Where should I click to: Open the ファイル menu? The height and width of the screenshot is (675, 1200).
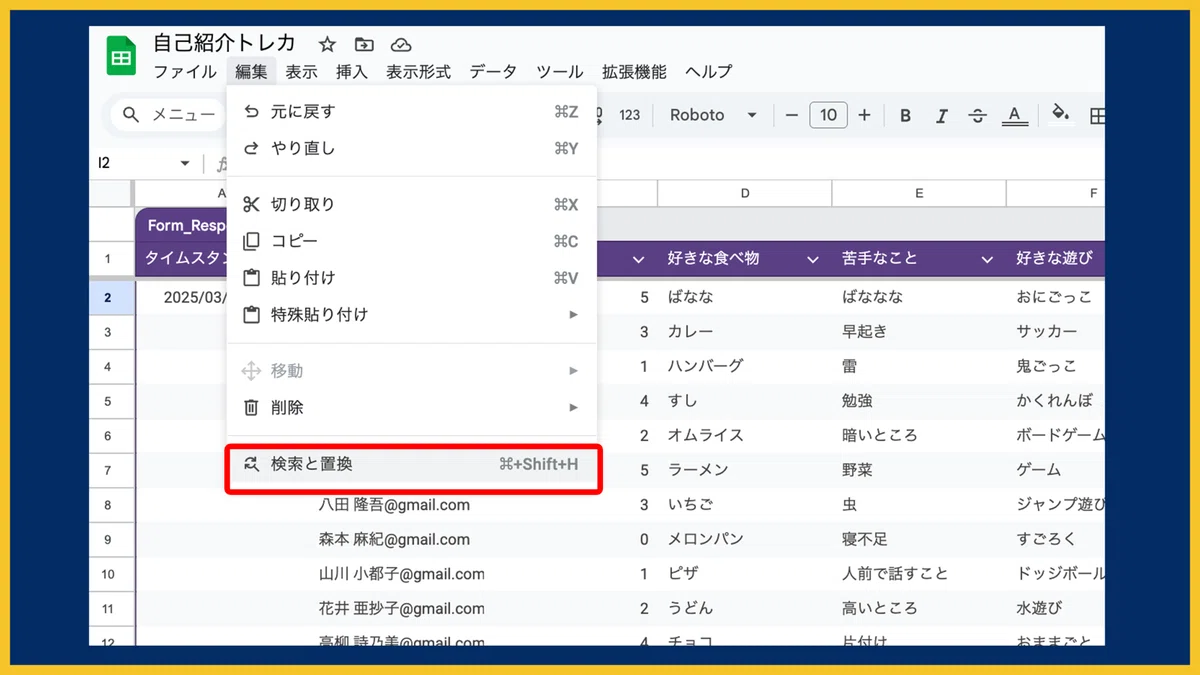(185, 72)
